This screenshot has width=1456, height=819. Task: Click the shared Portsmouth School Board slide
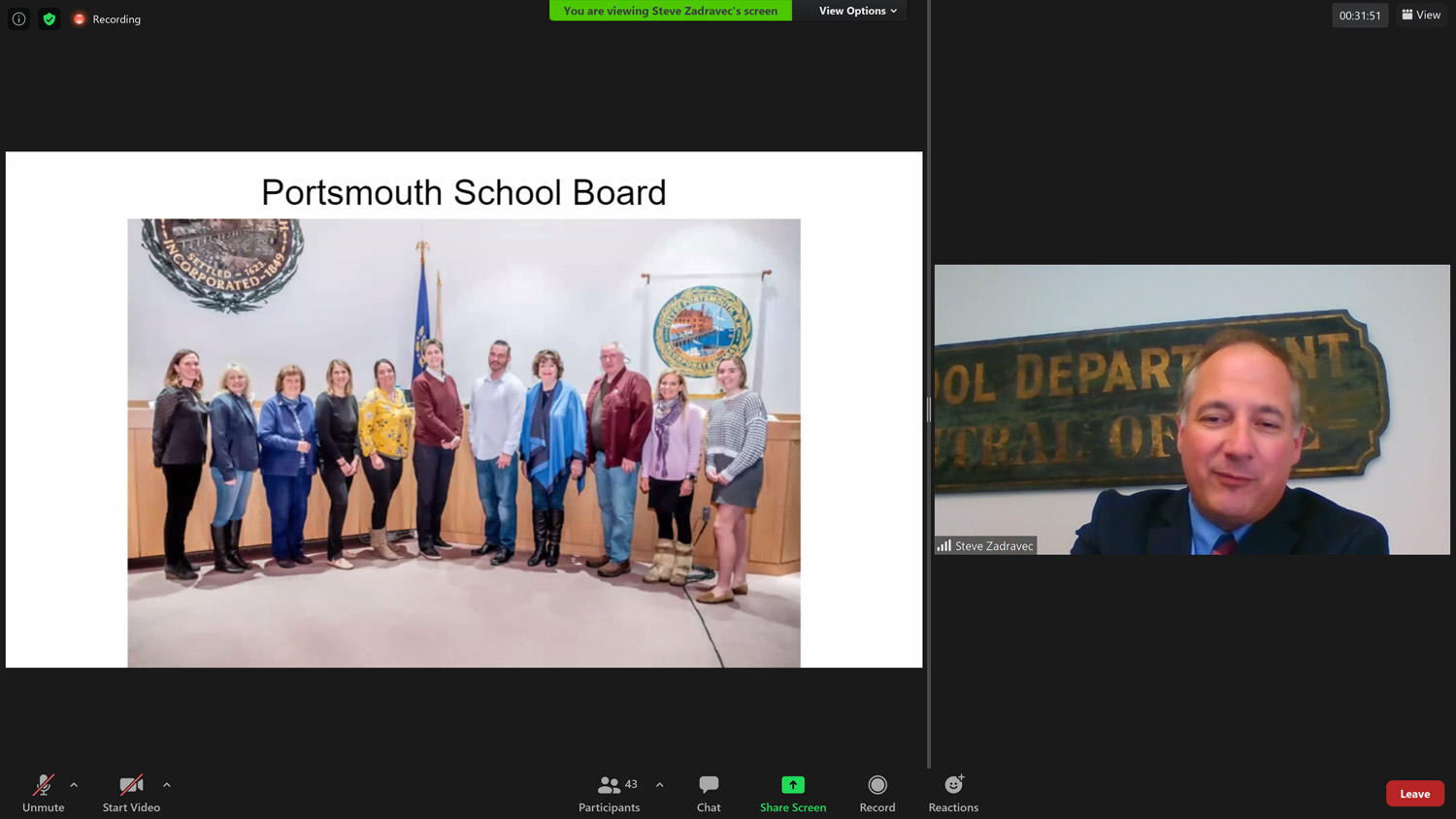click(x=463, y=409)
